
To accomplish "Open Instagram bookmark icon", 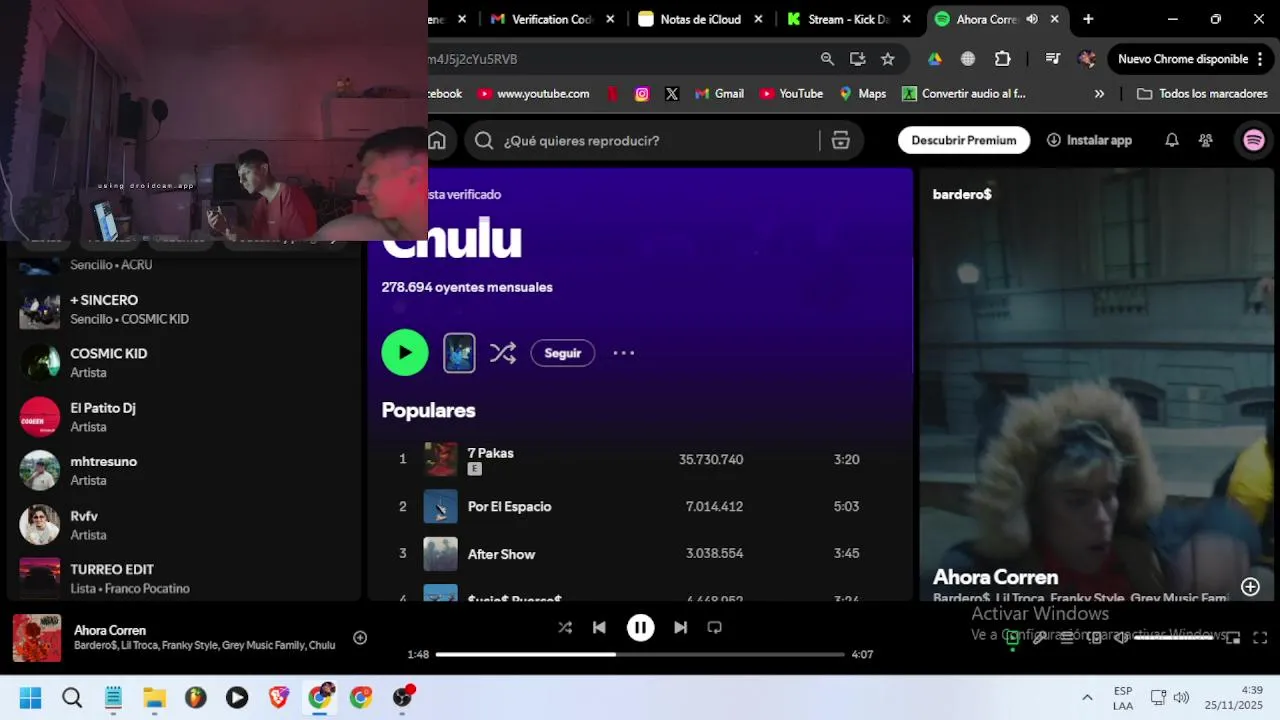I will click(x=642, y=93).
